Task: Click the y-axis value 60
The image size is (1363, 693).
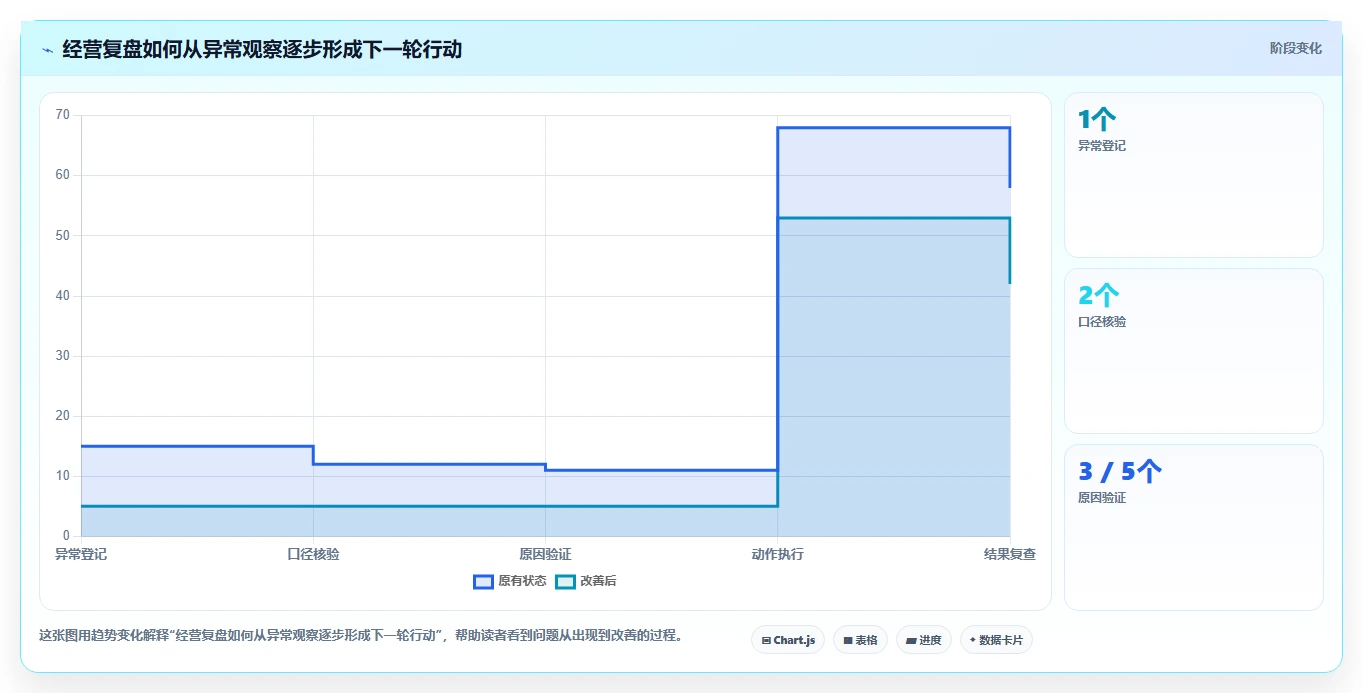Action: (x=63, y=175)
